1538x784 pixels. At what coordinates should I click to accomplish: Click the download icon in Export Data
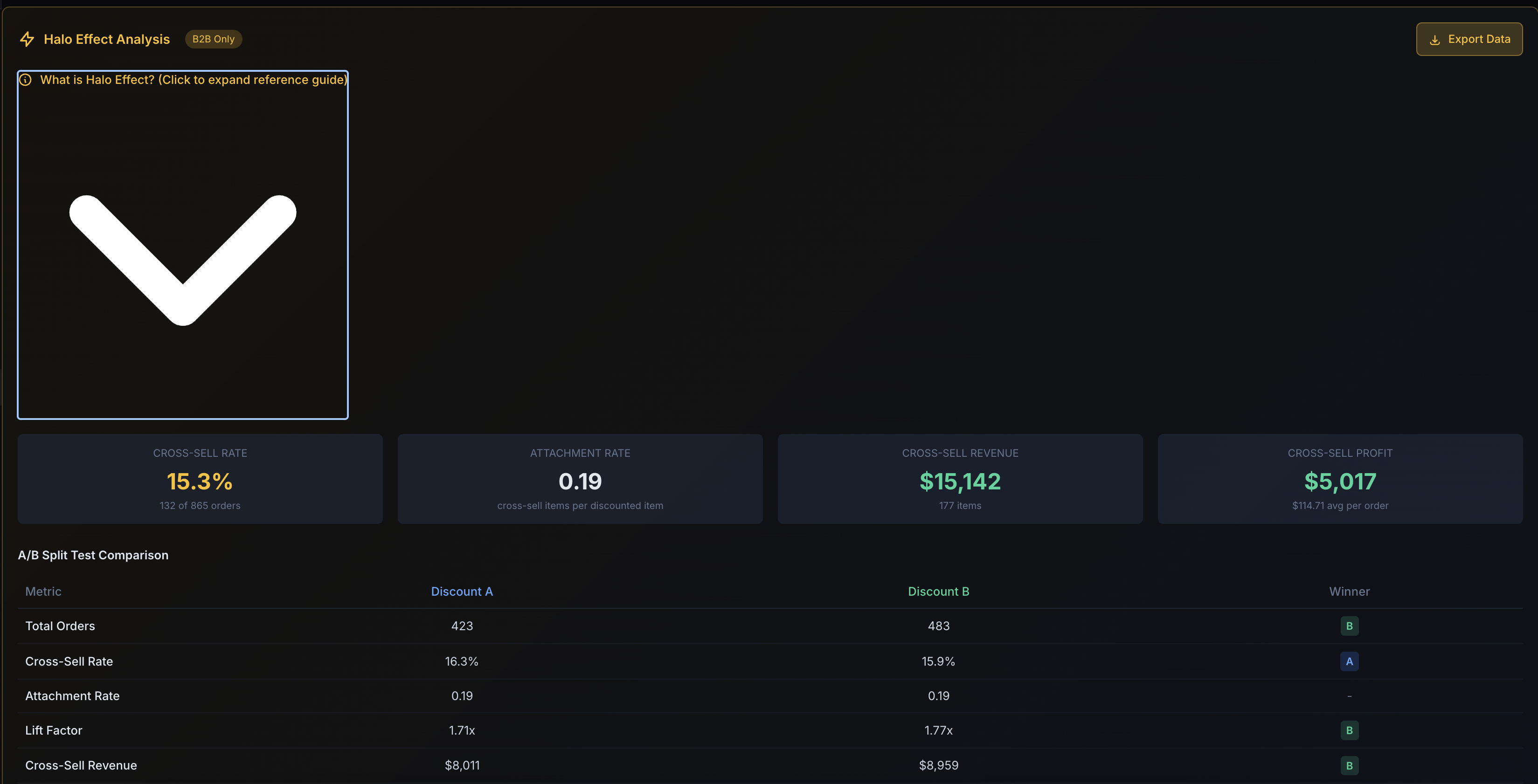click(1435, 40)
